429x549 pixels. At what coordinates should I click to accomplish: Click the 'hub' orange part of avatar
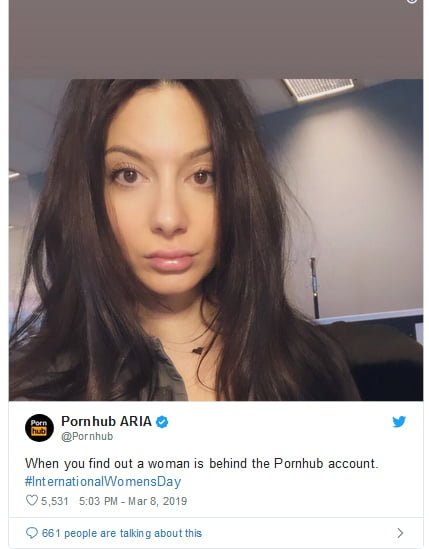pyautogui.click(x=39, y=431)
